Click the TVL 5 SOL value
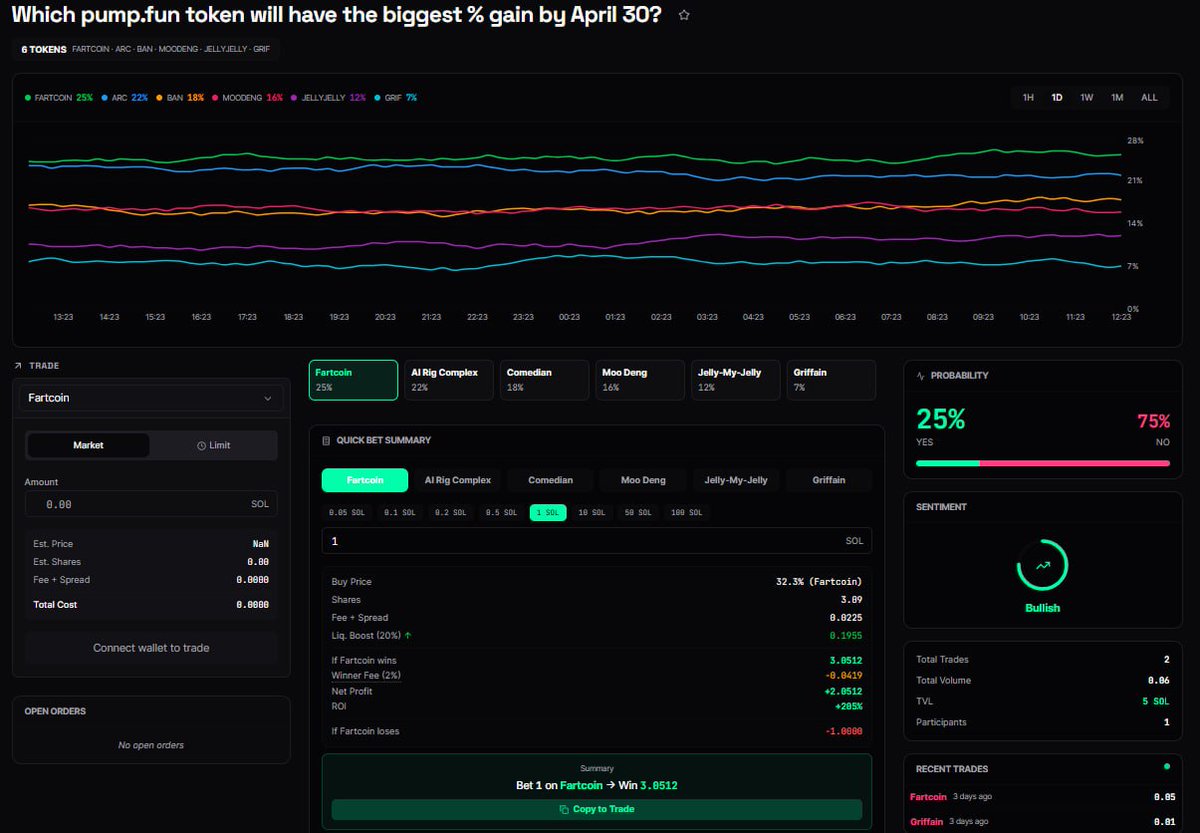This screenshot has height=833, width=1200. 1157,701
